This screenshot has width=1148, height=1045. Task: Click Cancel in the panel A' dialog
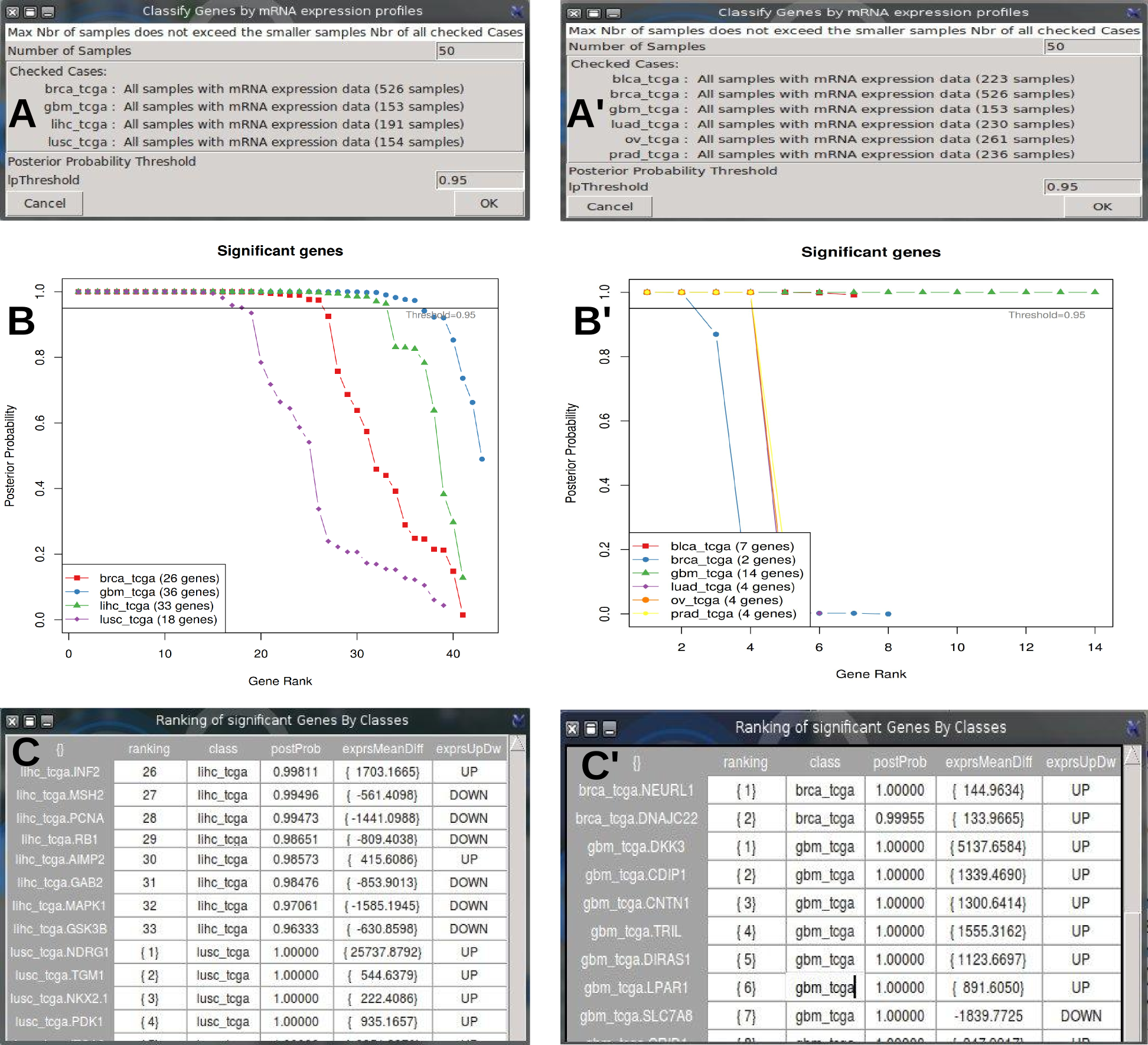[609, 207]
